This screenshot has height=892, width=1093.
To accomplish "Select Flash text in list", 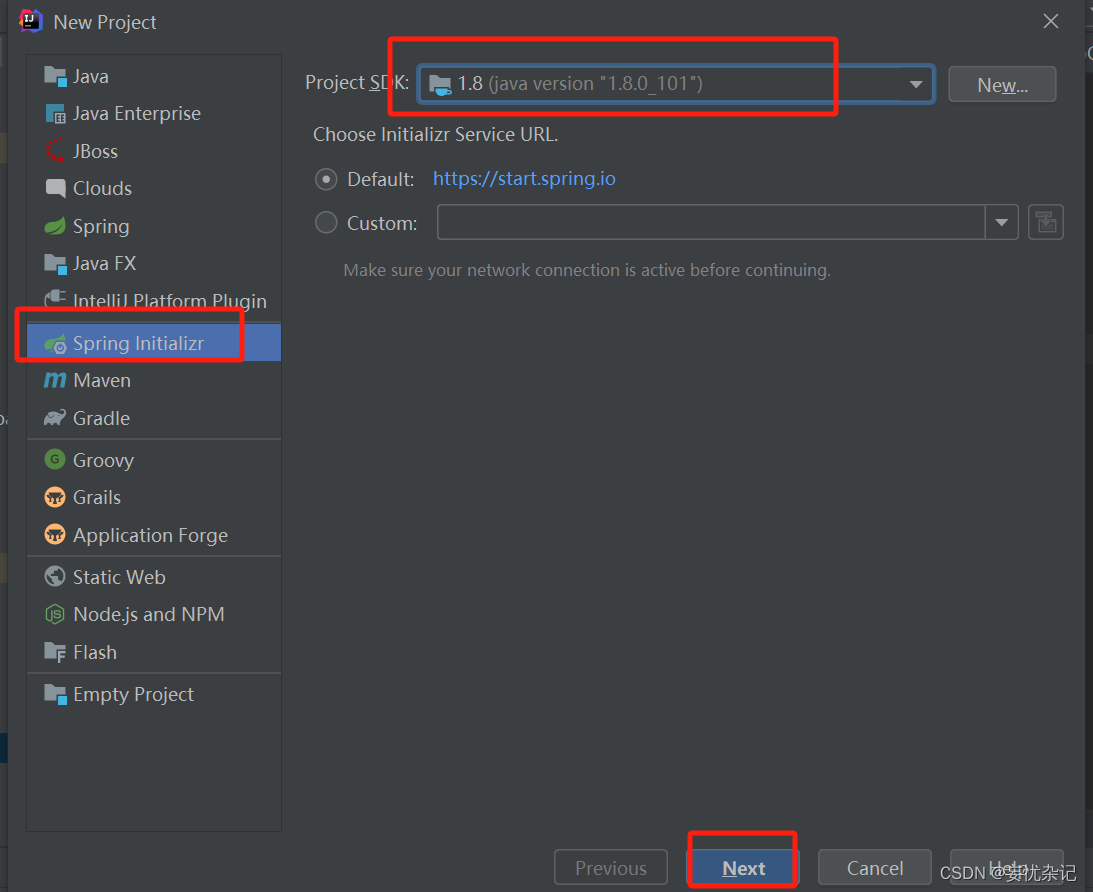I will click(95, 652).
